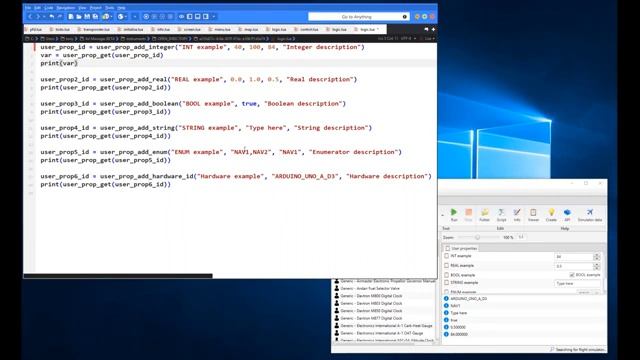This screenshot has width=640, height=360.
Task: Click the REAL example value stepper arrows
Action: pyautogui.click(x=596, y=266)
